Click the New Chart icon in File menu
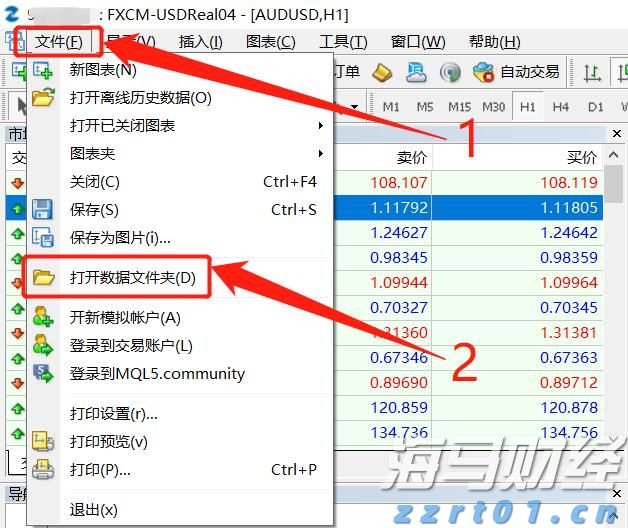The height and width of the screenshot is (528, 628). (42, 70)
